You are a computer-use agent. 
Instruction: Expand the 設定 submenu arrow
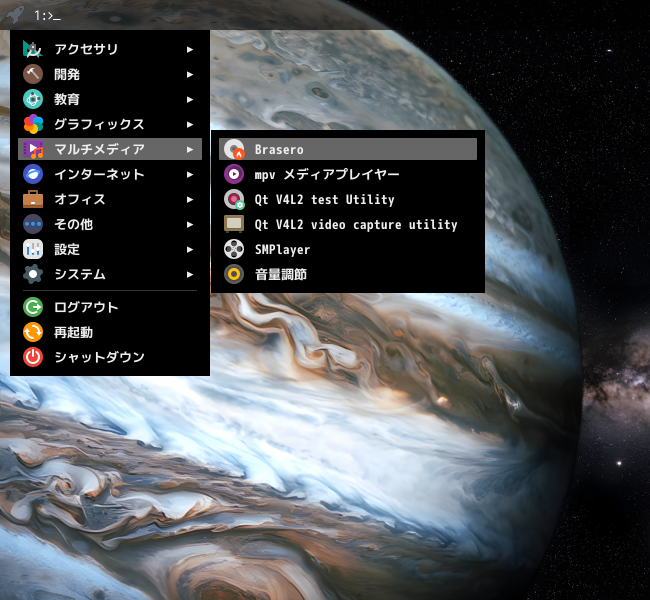tap(190, 249)
